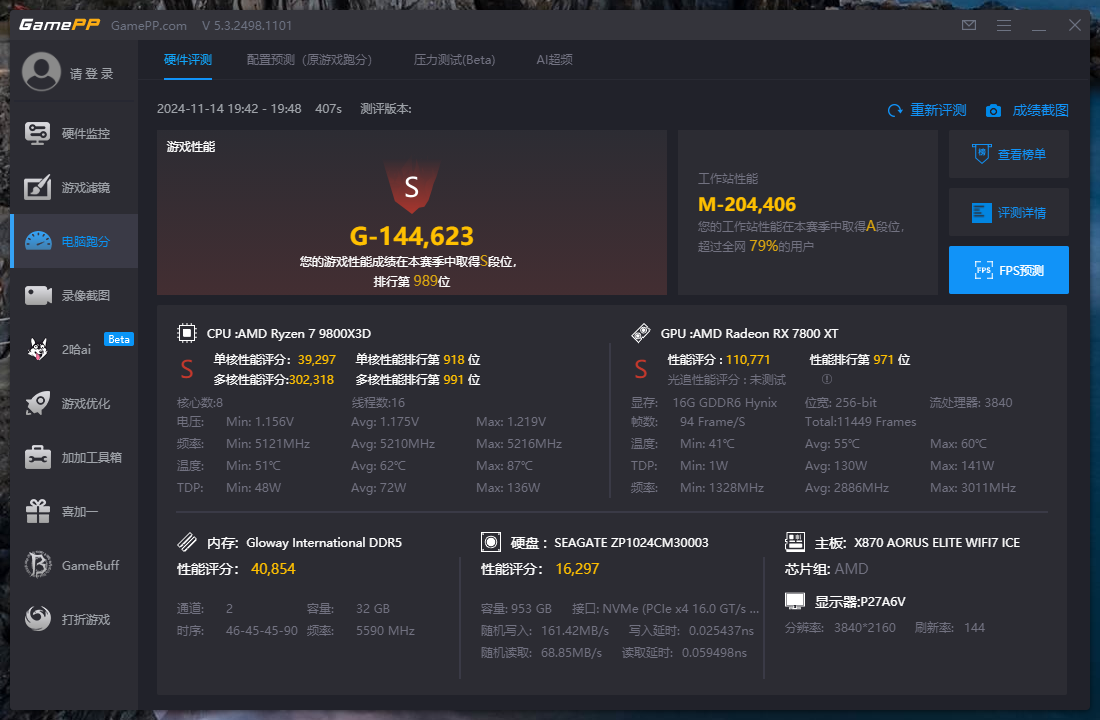Click CPU Max: 5216MHz frequency value
This screenshot has height=720, width=1100.
point(518,444)
